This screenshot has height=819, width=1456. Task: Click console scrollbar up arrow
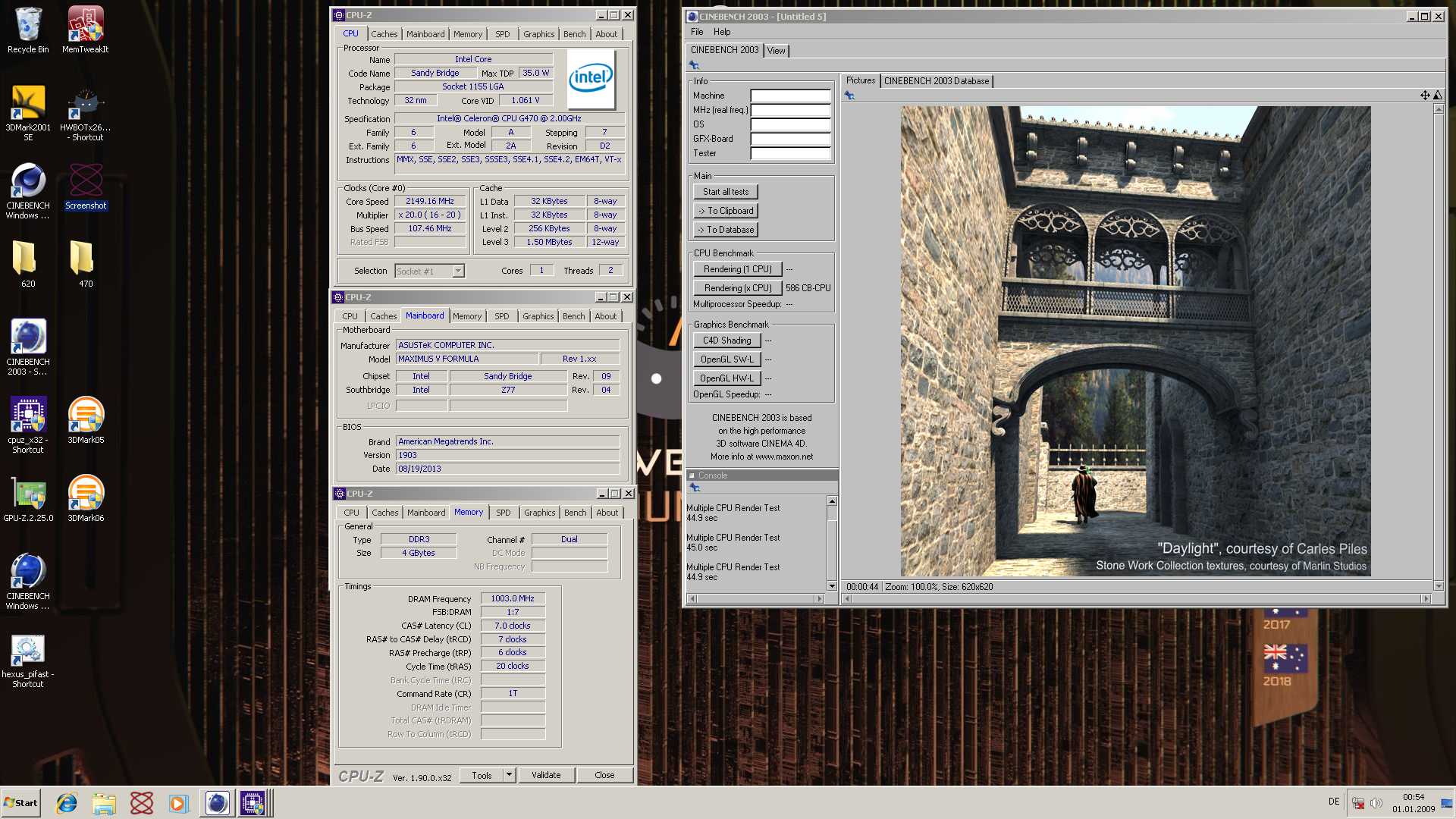click(x=832, y=501)
